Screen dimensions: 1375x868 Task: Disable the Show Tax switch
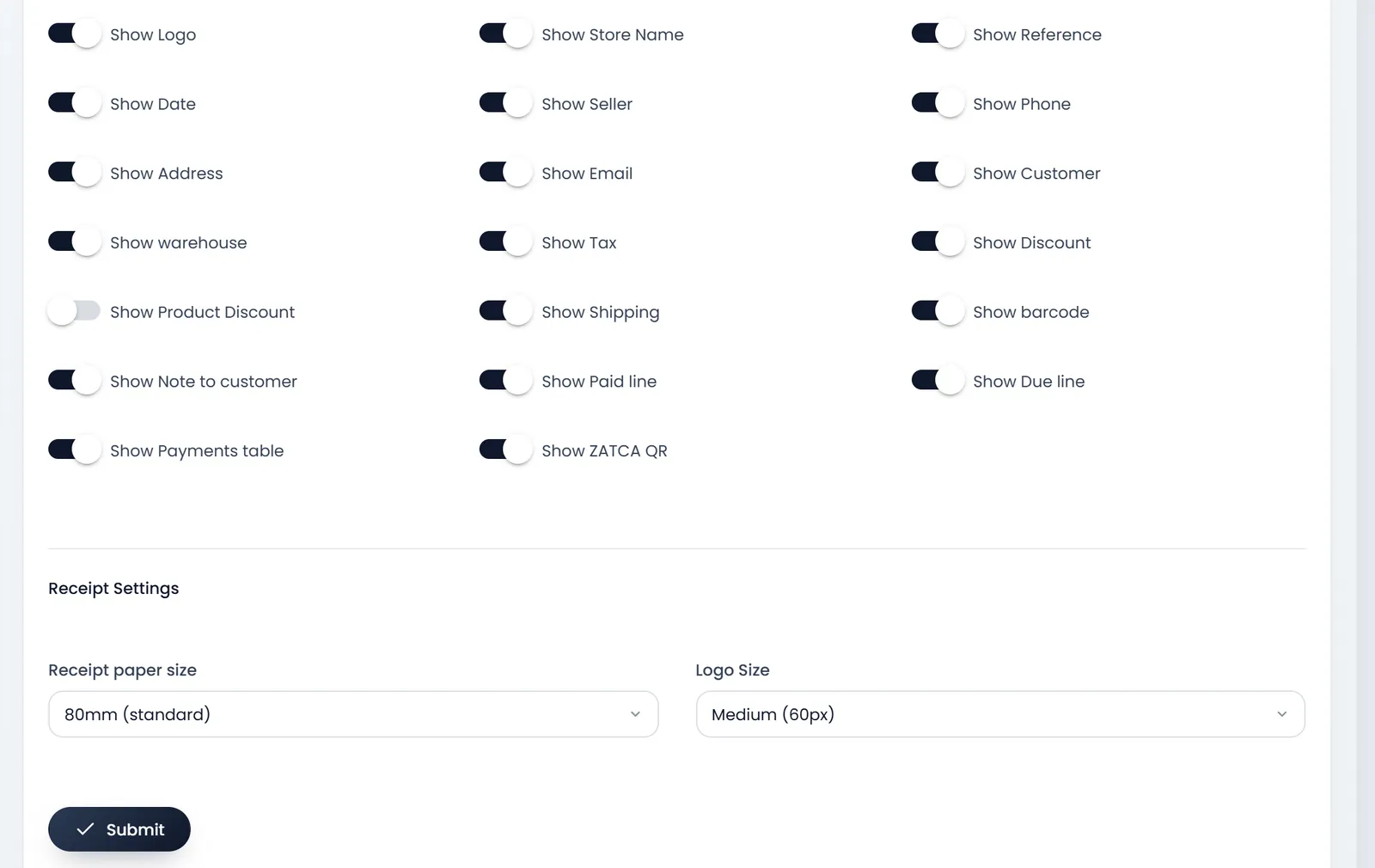[x=505, y=242]
